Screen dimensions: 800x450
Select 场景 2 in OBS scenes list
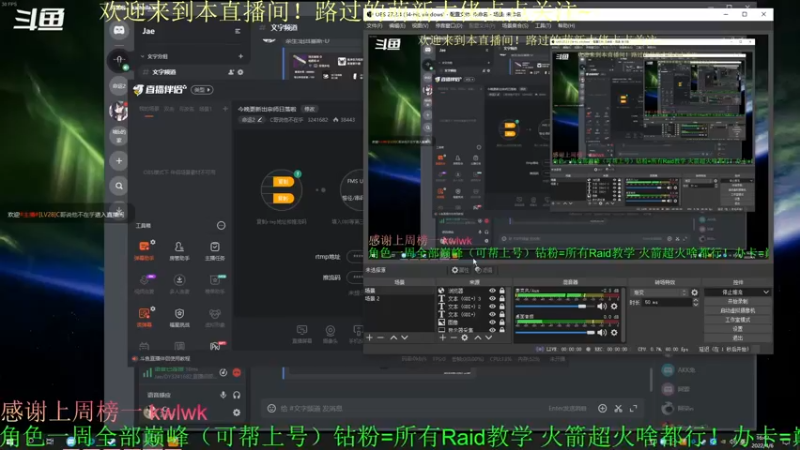coord(398,298)
